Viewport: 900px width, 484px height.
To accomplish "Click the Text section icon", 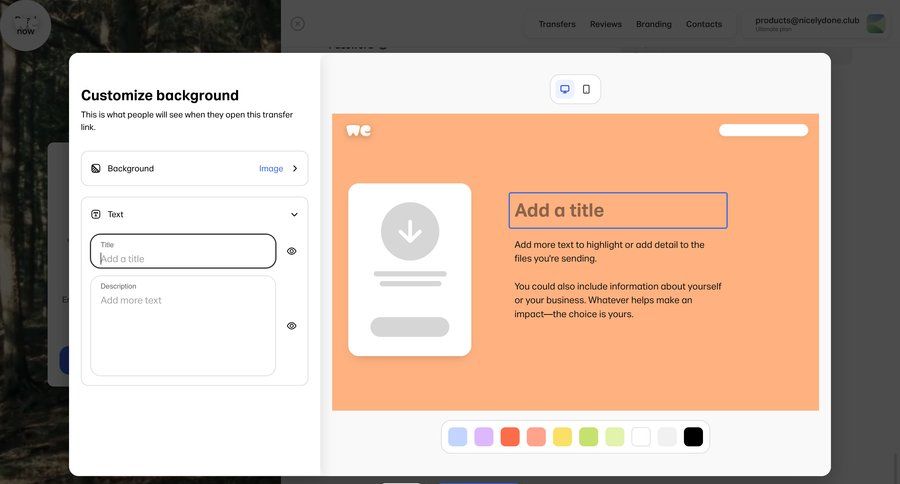I will (96, 214).
